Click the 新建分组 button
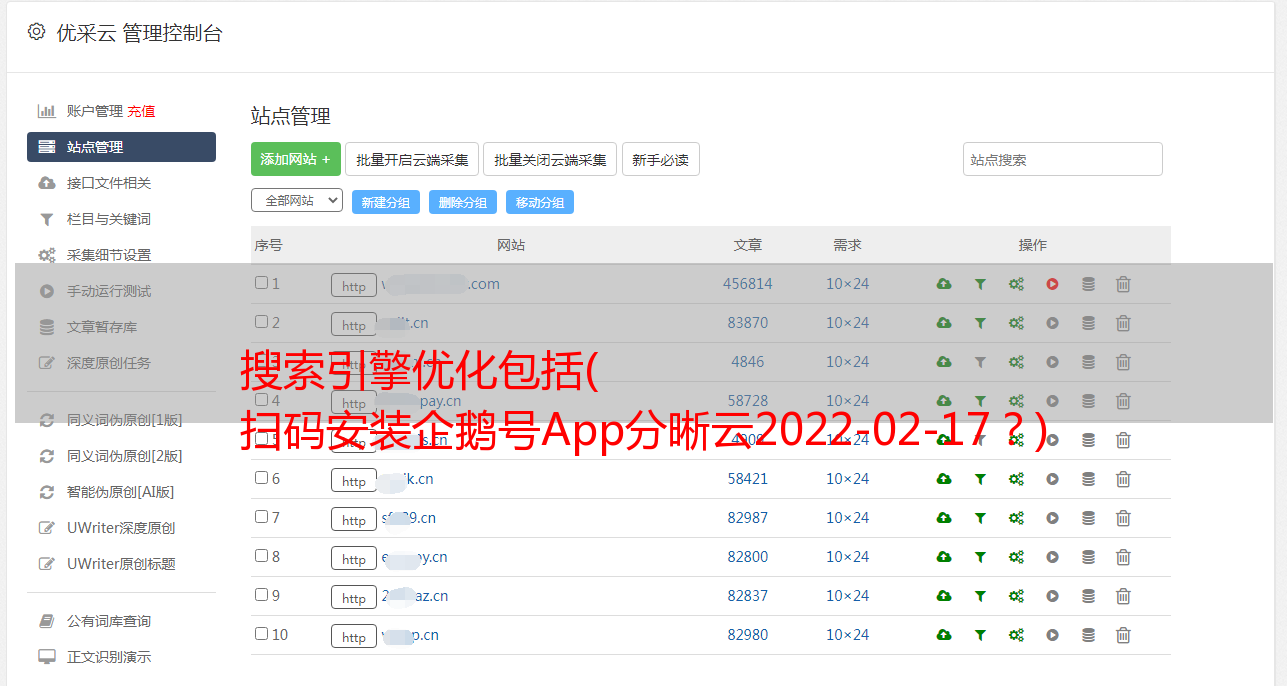Image resolution: width=1287 pixels, height=686 pixels. pyautogui.click(x=386, y=202)
